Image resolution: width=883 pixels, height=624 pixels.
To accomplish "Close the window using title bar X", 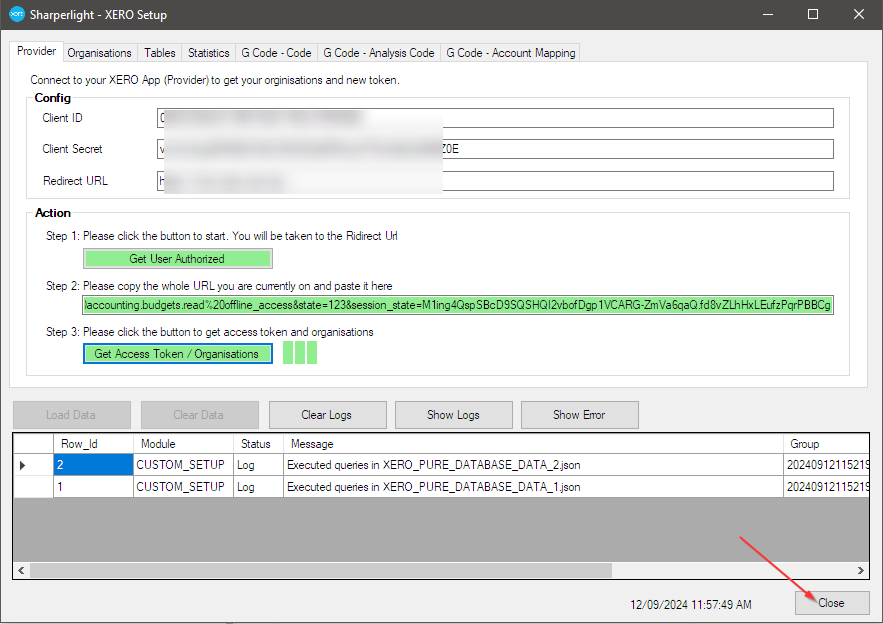I will 858,14.
